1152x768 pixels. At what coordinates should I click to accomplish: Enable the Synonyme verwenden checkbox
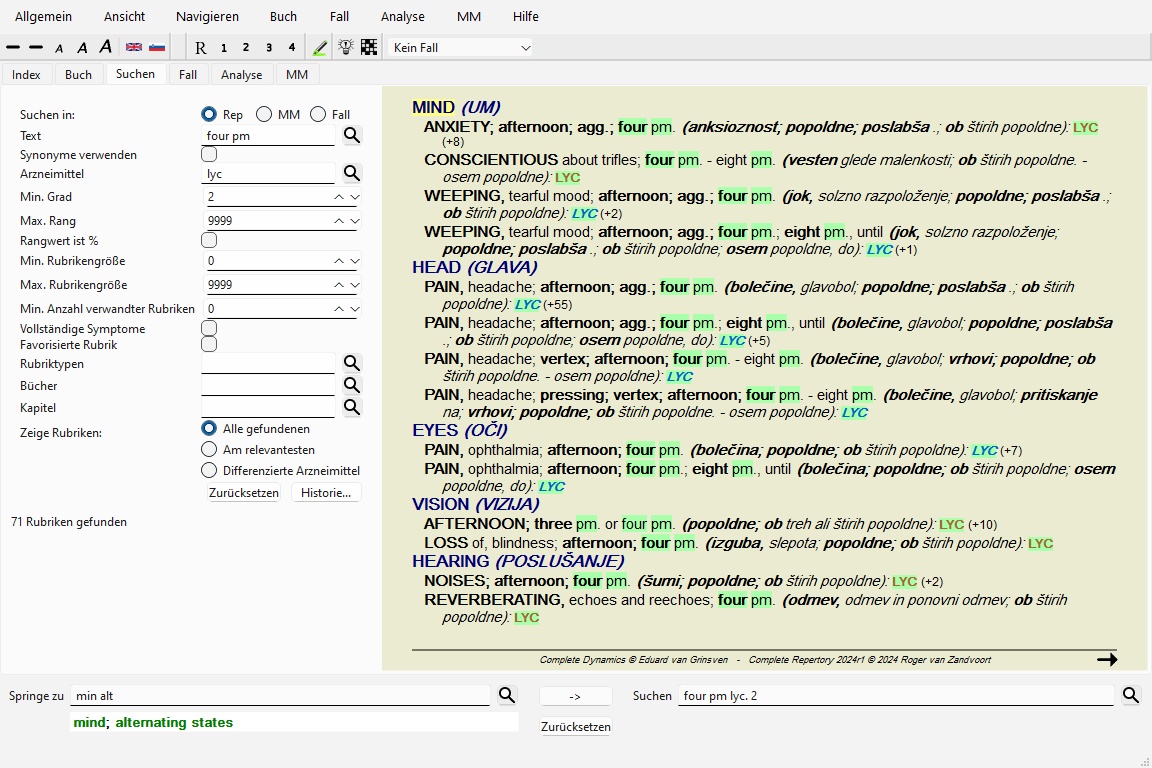pyautogui.click(x=209, y=155)
